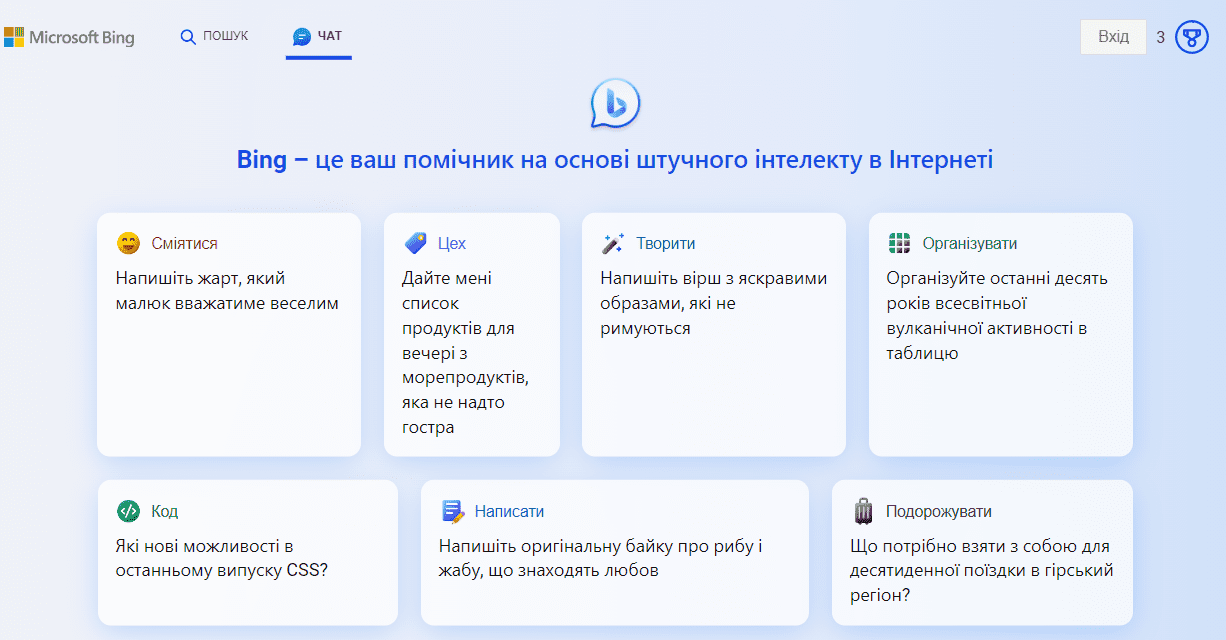Viewport: 1226px width, 640px height.
Task: Click the notepad pencil icon on Написати card
Action: tap(453, 511)
